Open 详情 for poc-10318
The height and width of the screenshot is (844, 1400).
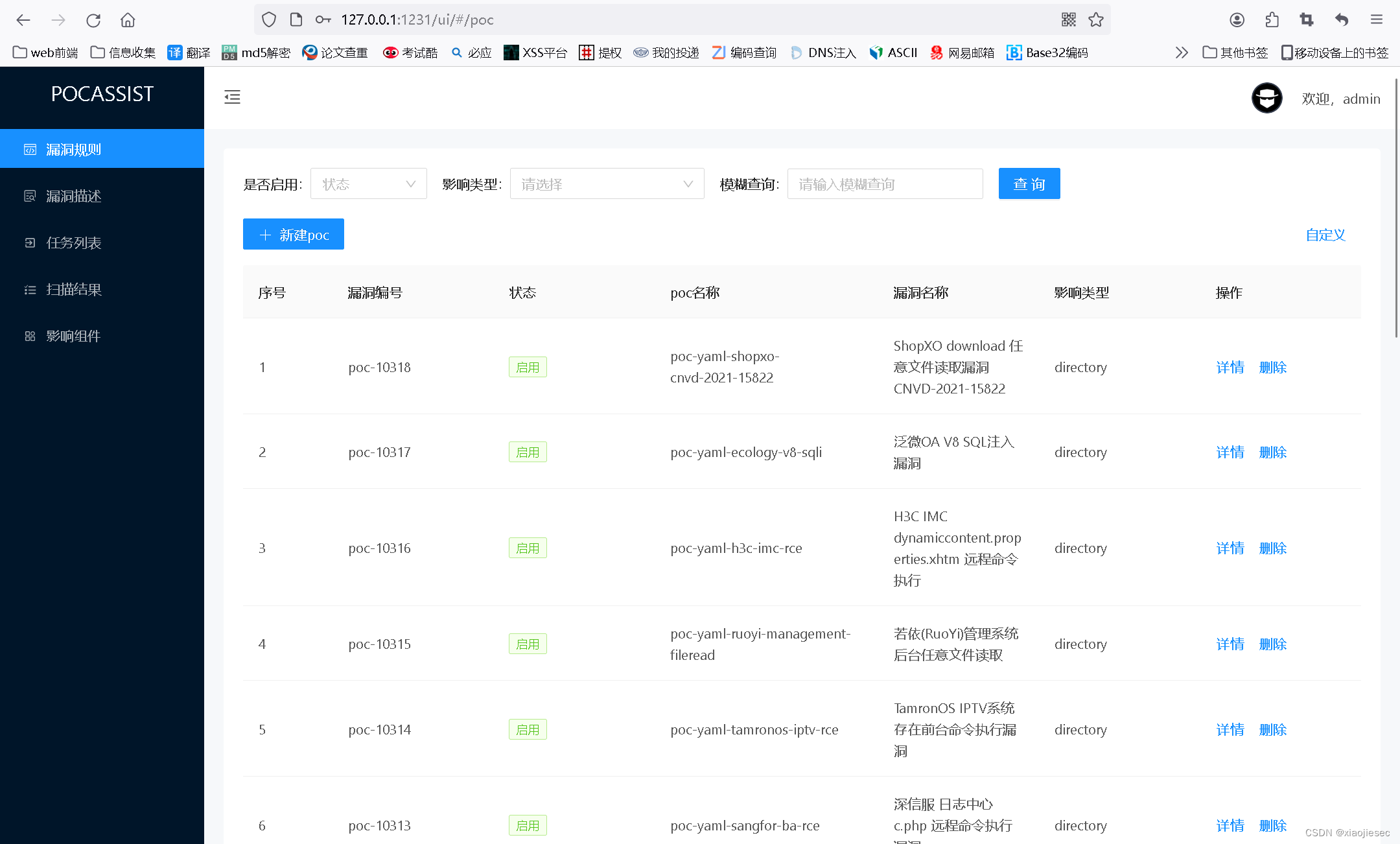tap(1230, 368)
